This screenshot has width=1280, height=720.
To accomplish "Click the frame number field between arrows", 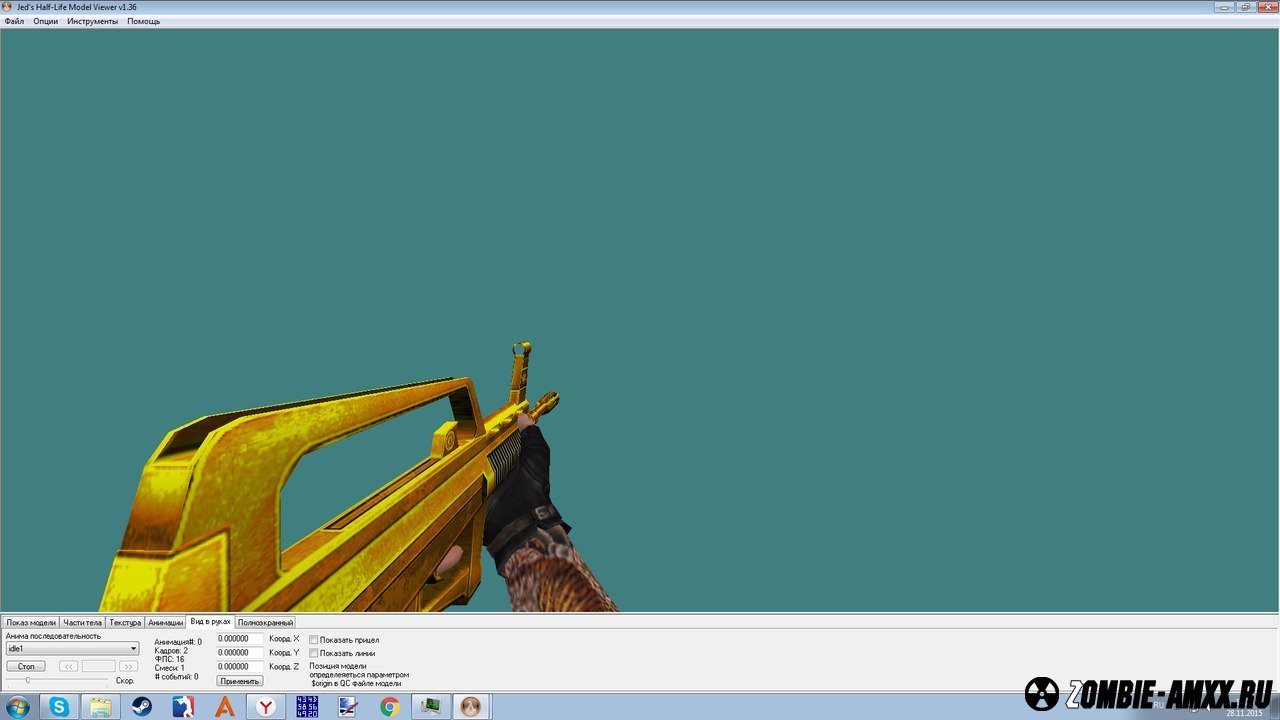I will [98, 666].
